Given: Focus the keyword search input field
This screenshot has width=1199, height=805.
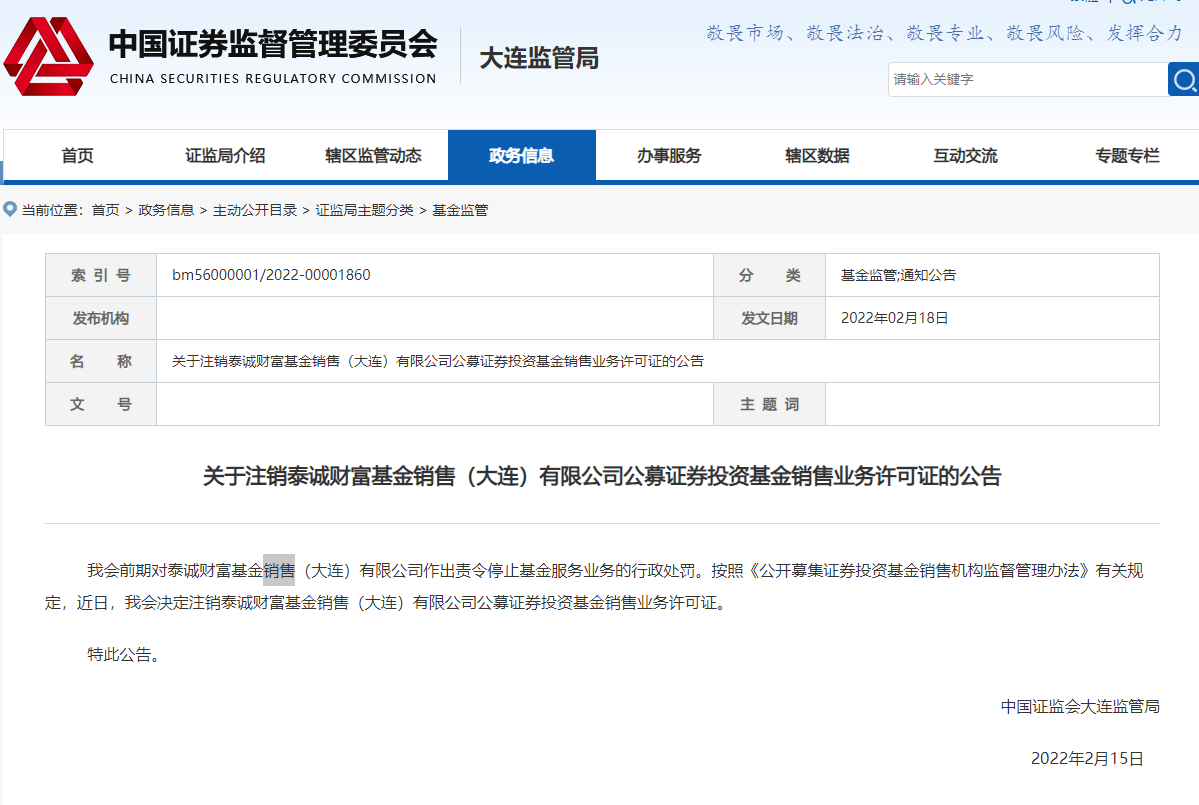Looking at the screenshot, I should (x=1028, y=80).
